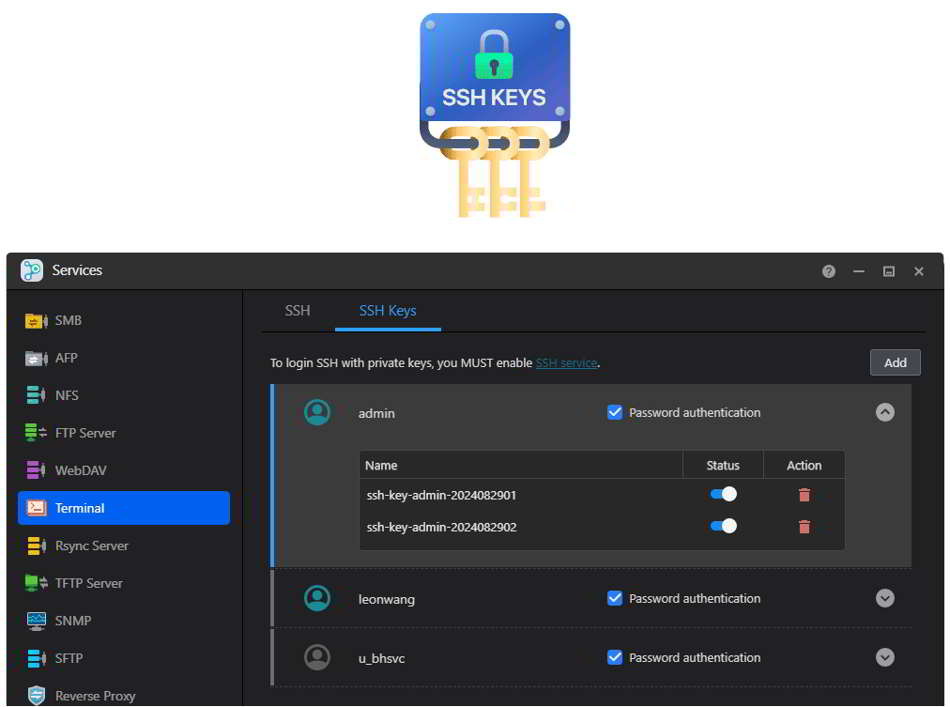Click the admin username label
This screenshot has height=707, width=950.
tap(376, 413)
